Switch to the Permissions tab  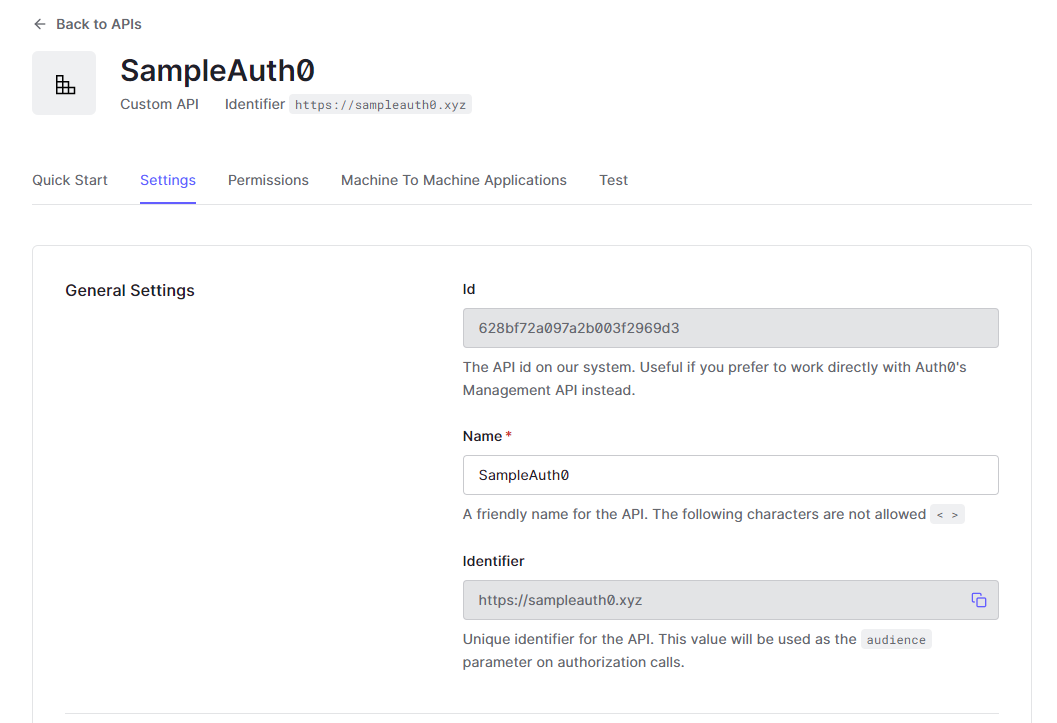[x=268, y=180]
